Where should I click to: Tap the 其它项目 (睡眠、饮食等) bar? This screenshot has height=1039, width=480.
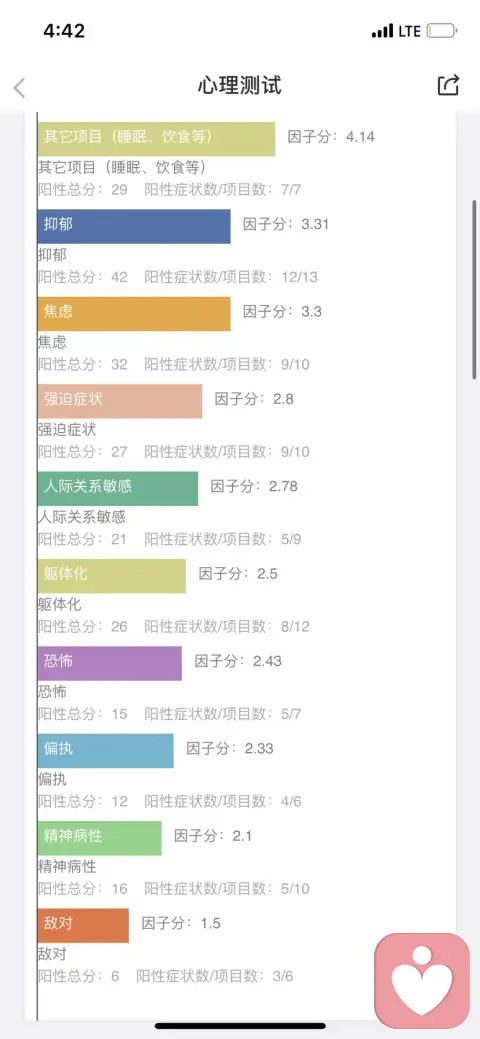click(x=156, y=139)
